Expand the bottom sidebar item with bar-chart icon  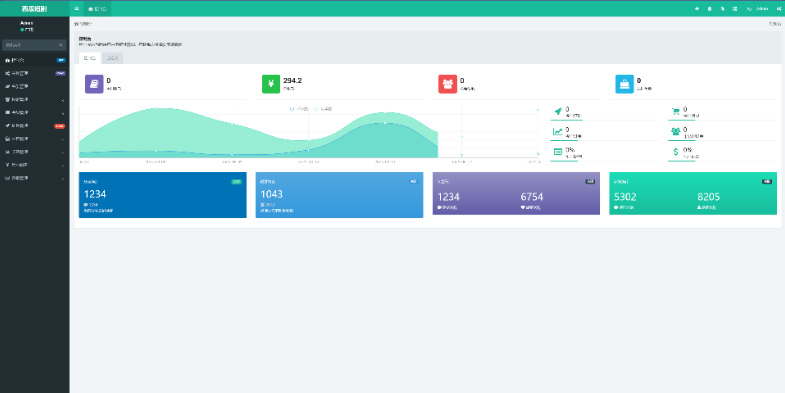[35, 178]
